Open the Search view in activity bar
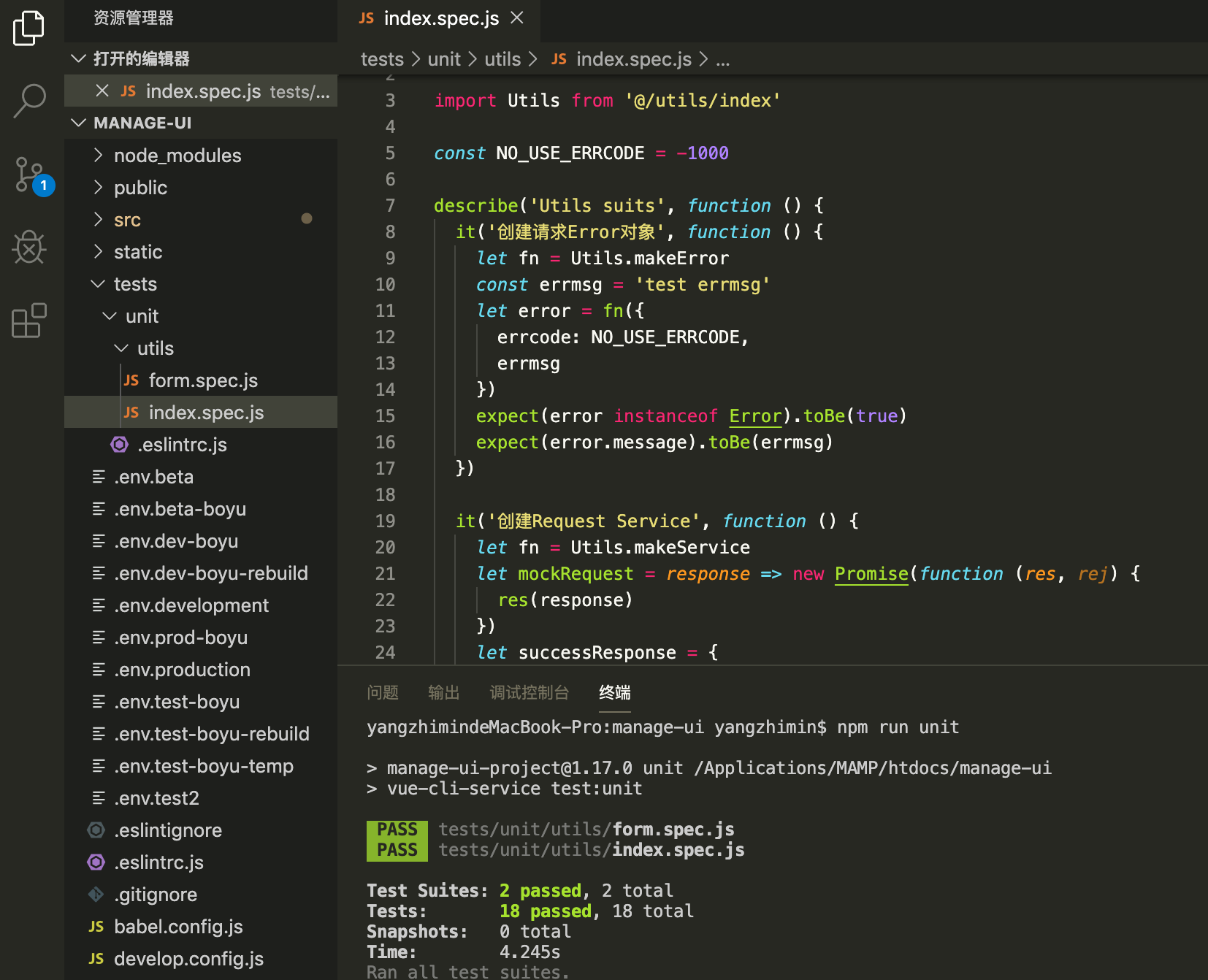Screen dimensions: 1208x980 [x=29, y=101]
